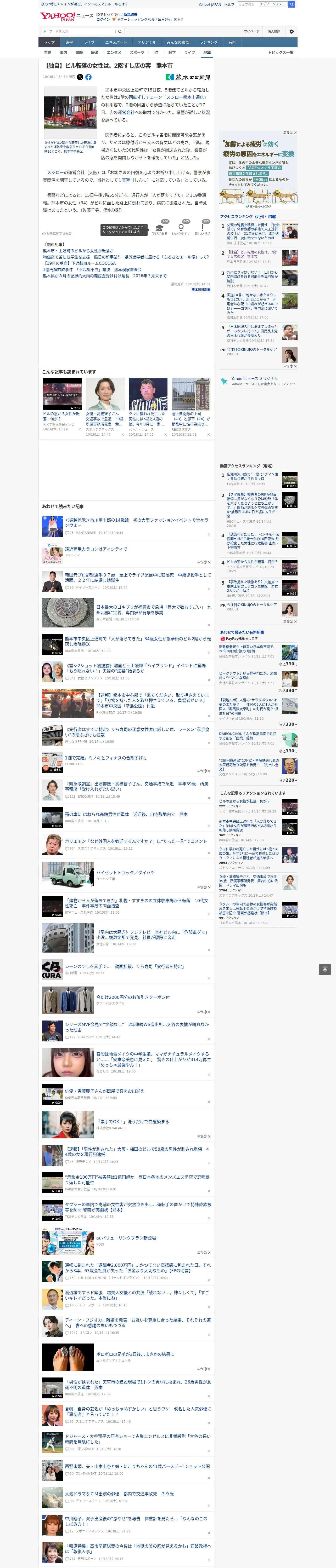Screen dimensions: 336x1568
Task: Click the ログイン link
Action: coord(103,20)
